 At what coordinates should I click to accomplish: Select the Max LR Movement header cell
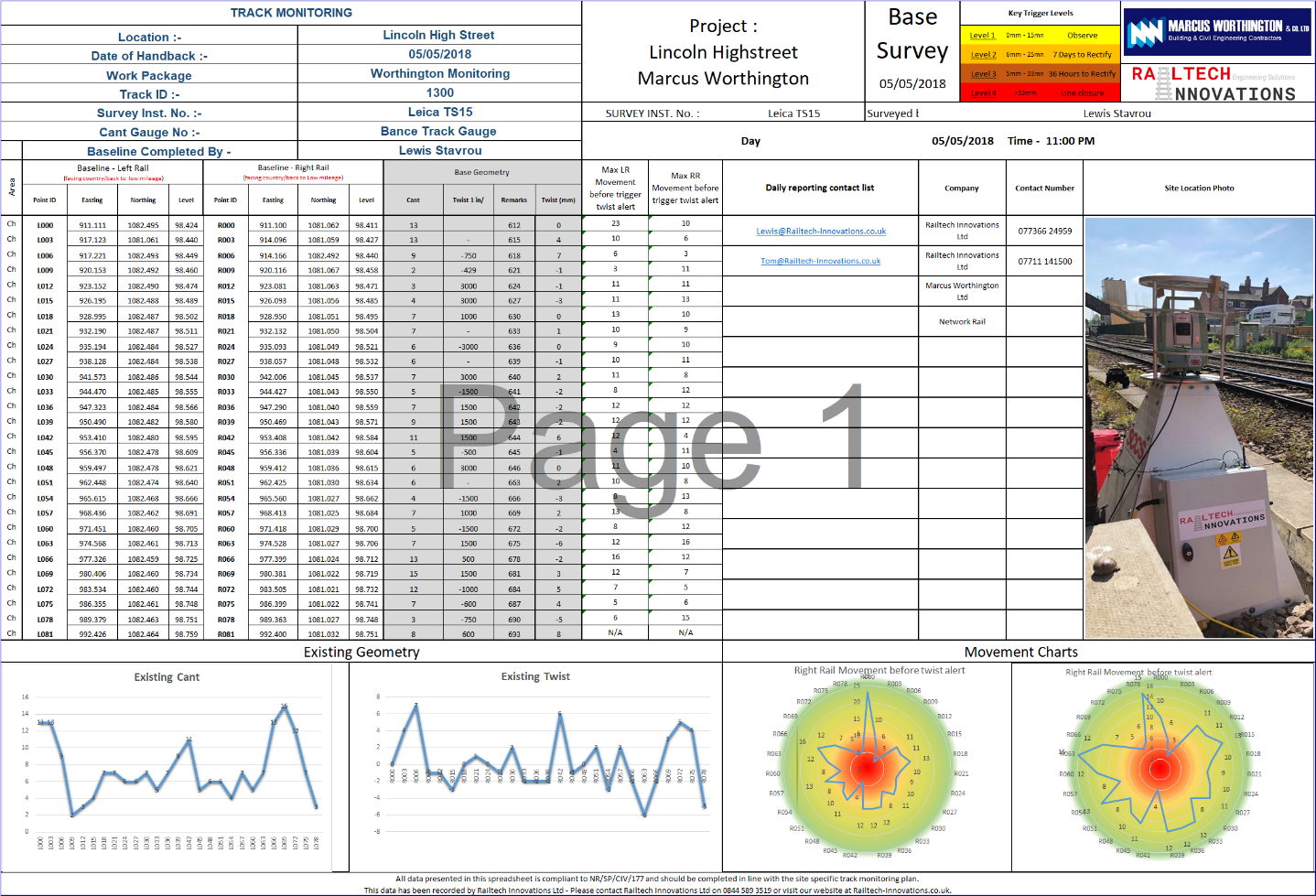tap(615, 188)
